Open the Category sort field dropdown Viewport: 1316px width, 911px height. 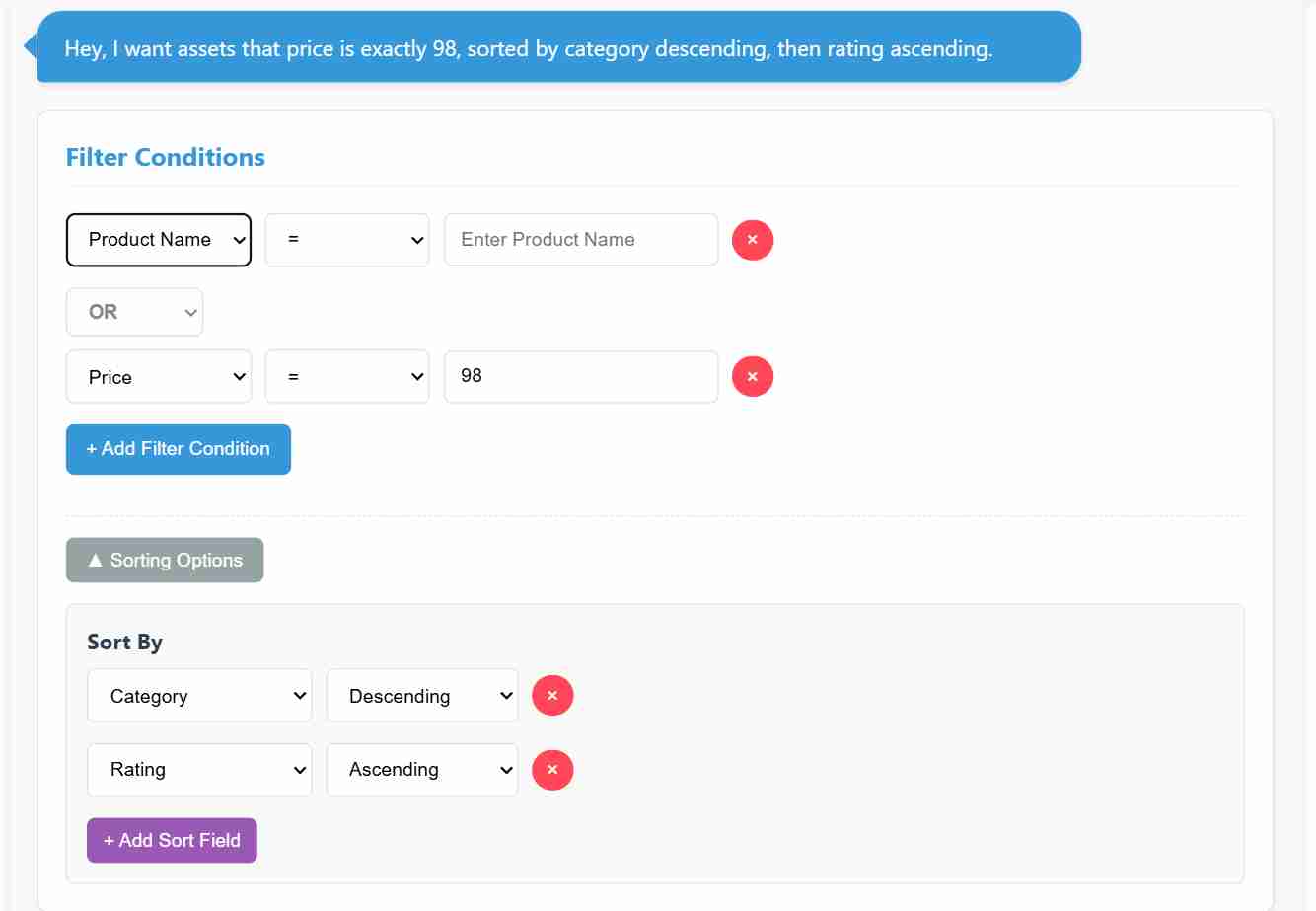pos(199,696)
